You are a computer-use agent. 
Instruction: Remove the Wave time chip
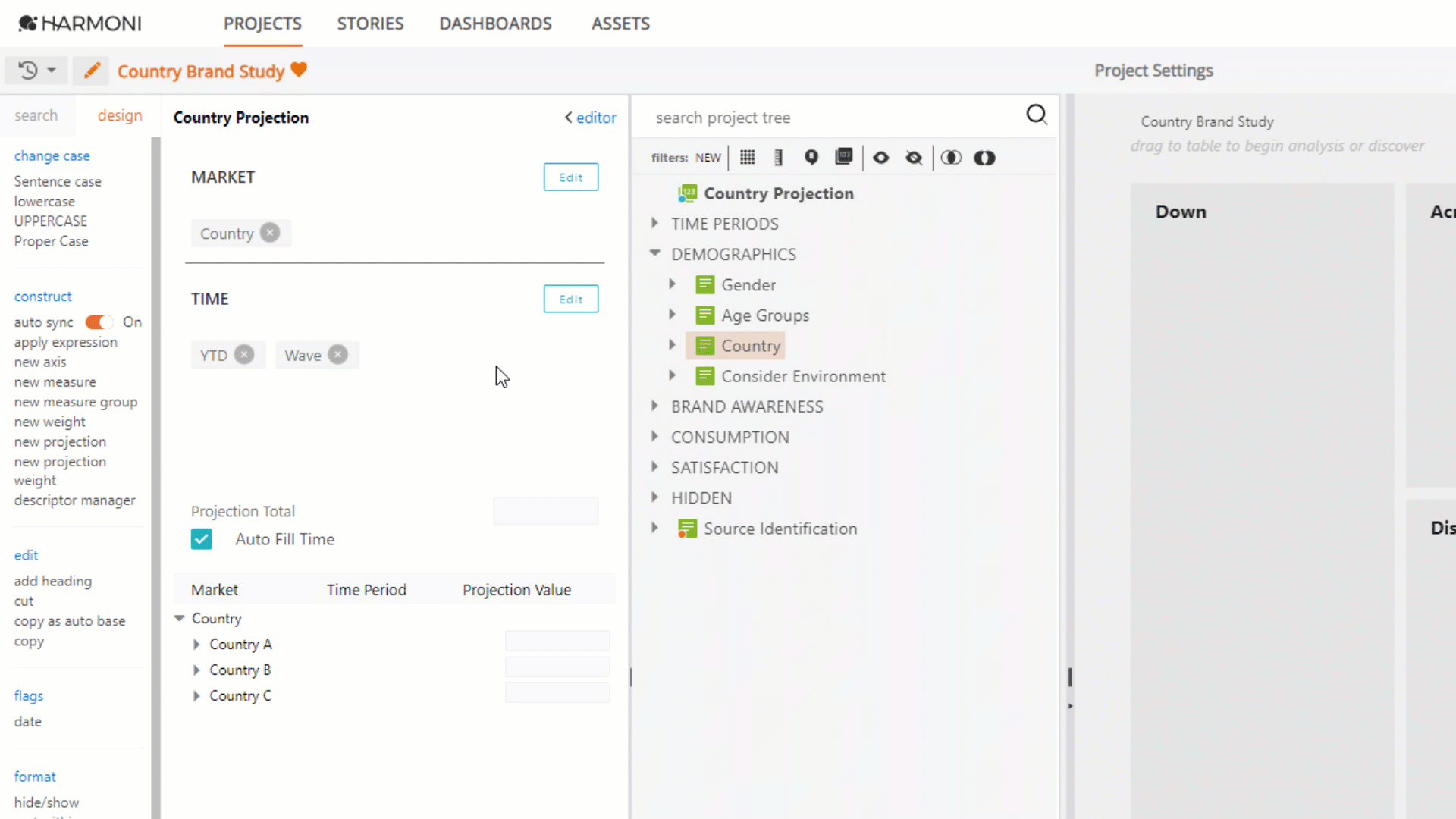(338, 354)
